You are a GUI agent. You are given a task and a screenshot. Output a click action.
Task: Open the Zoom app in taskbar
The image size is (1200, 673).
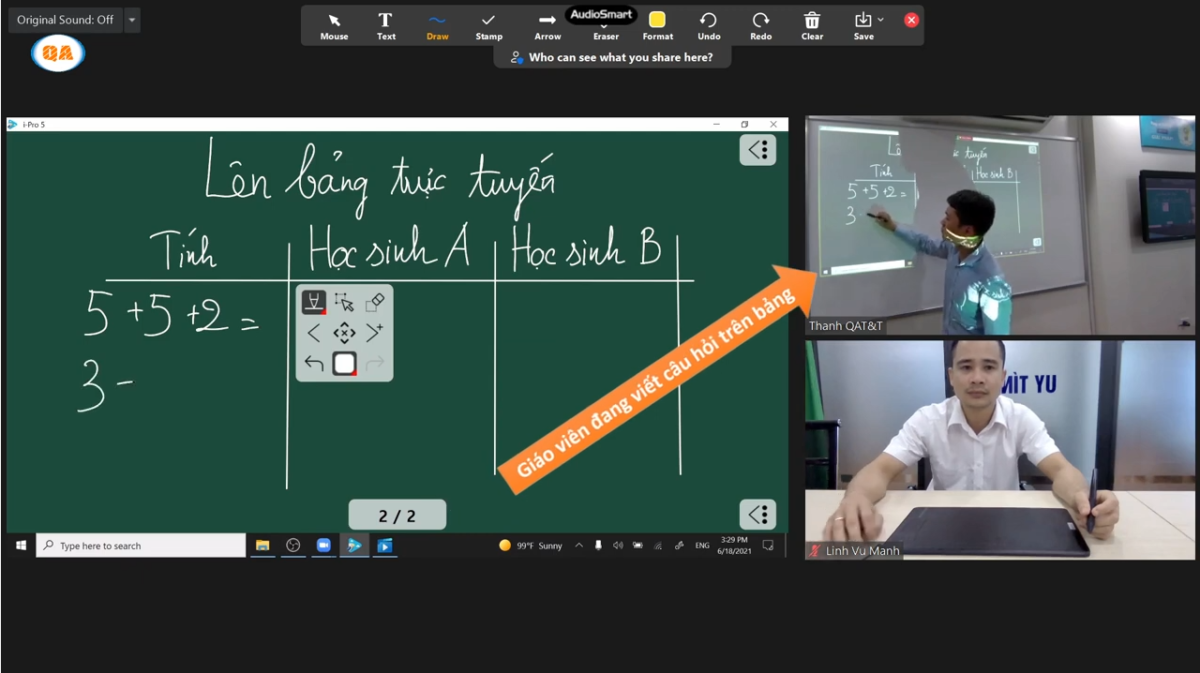[x=323, y=545]
